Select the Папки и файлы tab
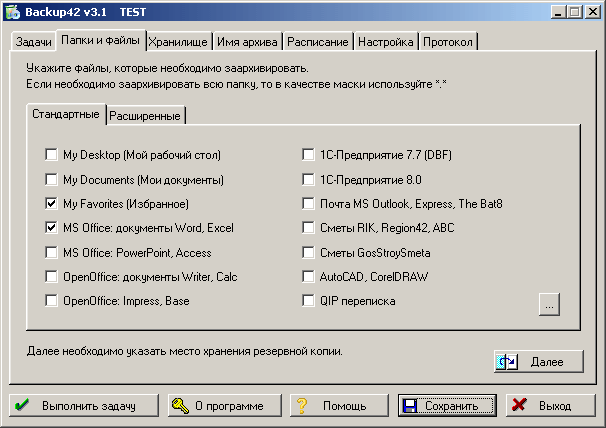606x428 pixels. [100, 40]
